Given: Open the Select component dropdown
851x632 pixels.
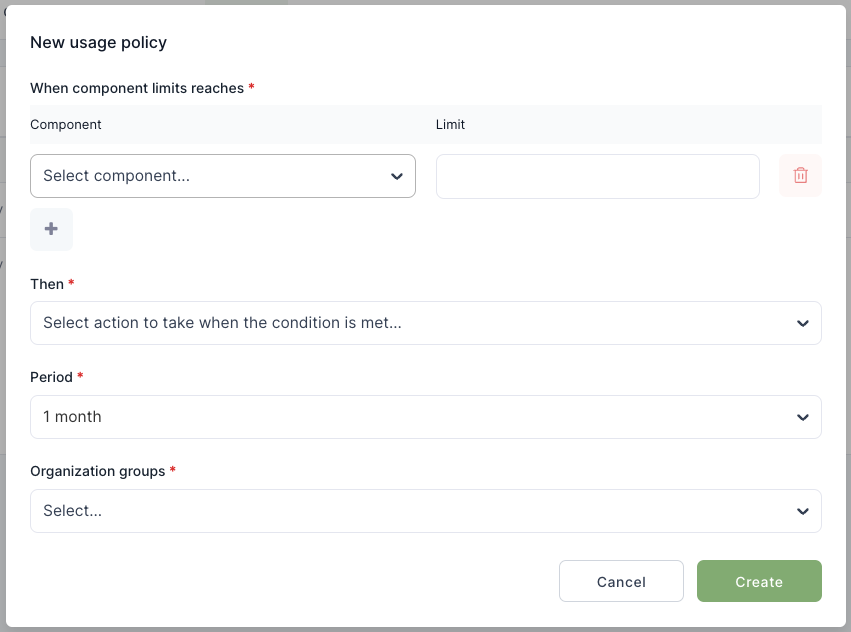Looking at the screenshot, I should point(210,176).
